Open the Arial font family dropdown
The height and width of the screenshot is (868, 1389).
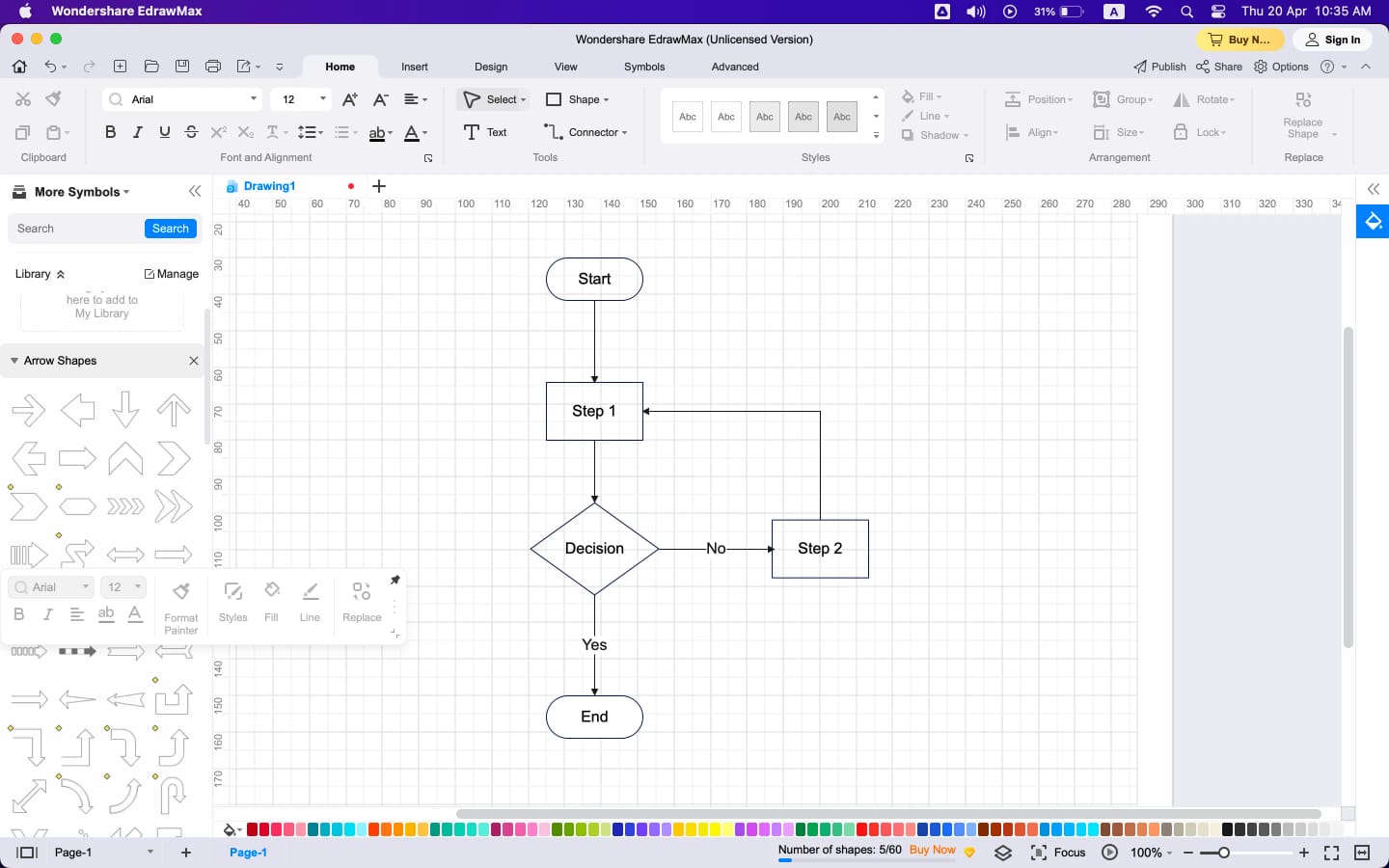pos(181,99)
